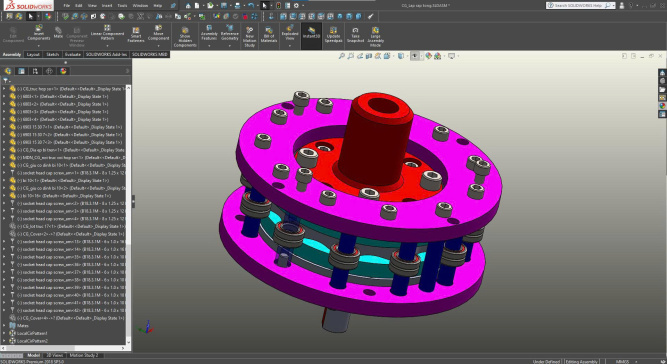The image size is (667, 364).
Task: Click the Undo icon
Action: tap(251, 6)
